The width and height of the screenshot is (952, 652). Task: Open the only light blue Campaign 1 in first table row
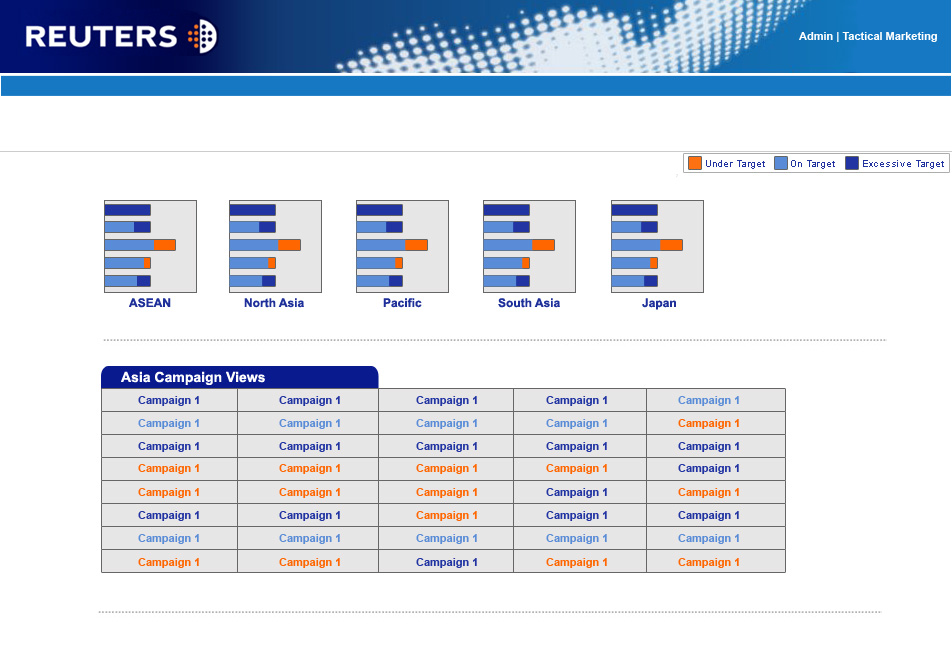[709, 400]
